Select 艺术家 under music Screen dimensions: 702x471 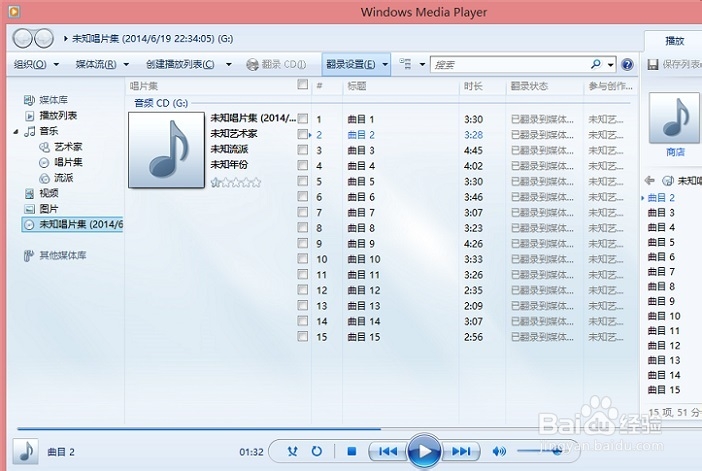point(68,147)
